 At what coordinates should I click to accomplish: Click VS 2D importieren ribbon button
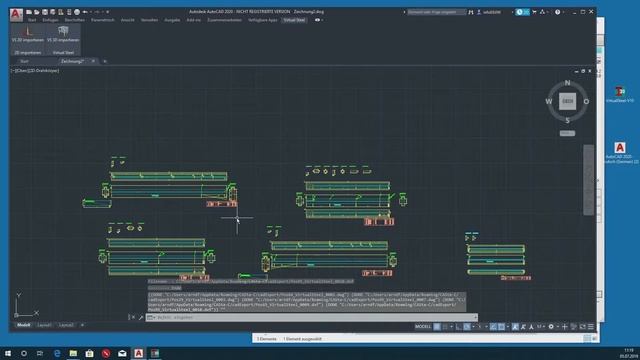point(28,35)
